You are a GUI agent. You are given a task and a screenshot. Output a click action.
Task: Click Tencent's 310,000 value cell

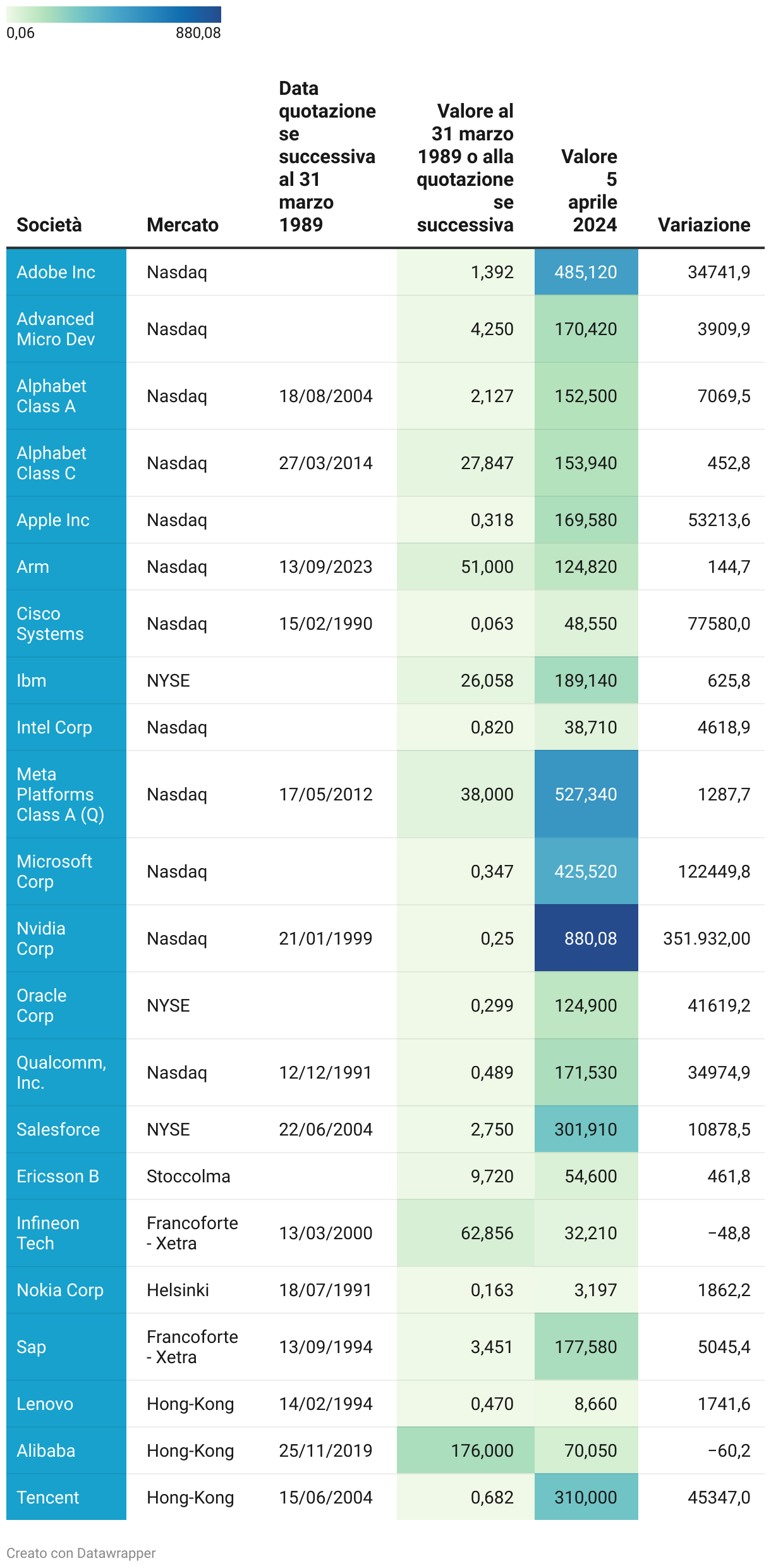pyautogui.click(x=586, y=1497)
